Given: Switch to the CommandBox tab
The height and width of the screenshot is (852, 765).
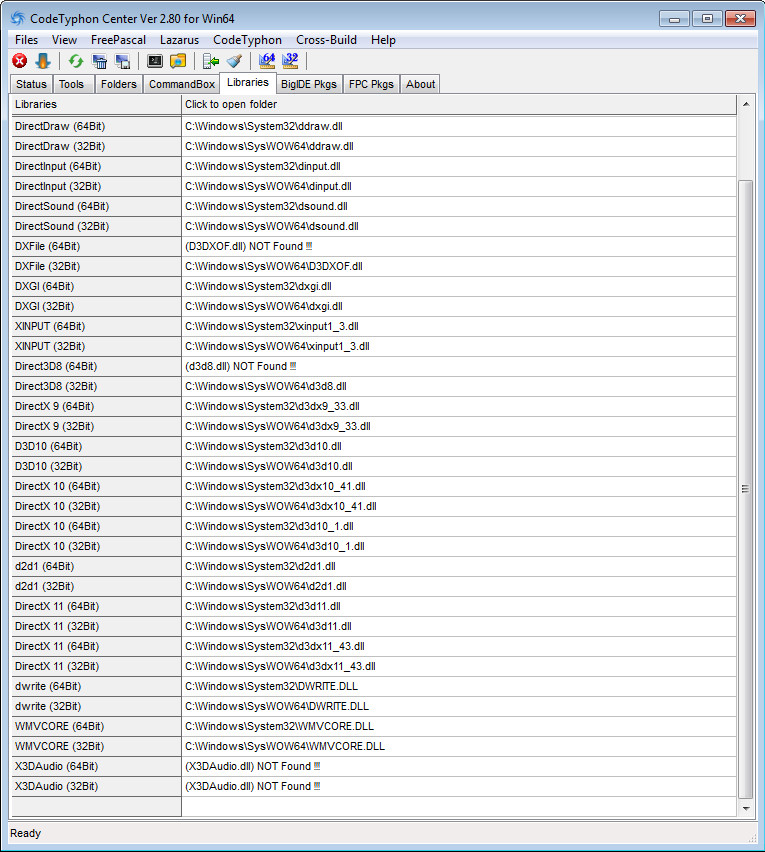Looking at the screenshot, I should [x=181, y=84].
